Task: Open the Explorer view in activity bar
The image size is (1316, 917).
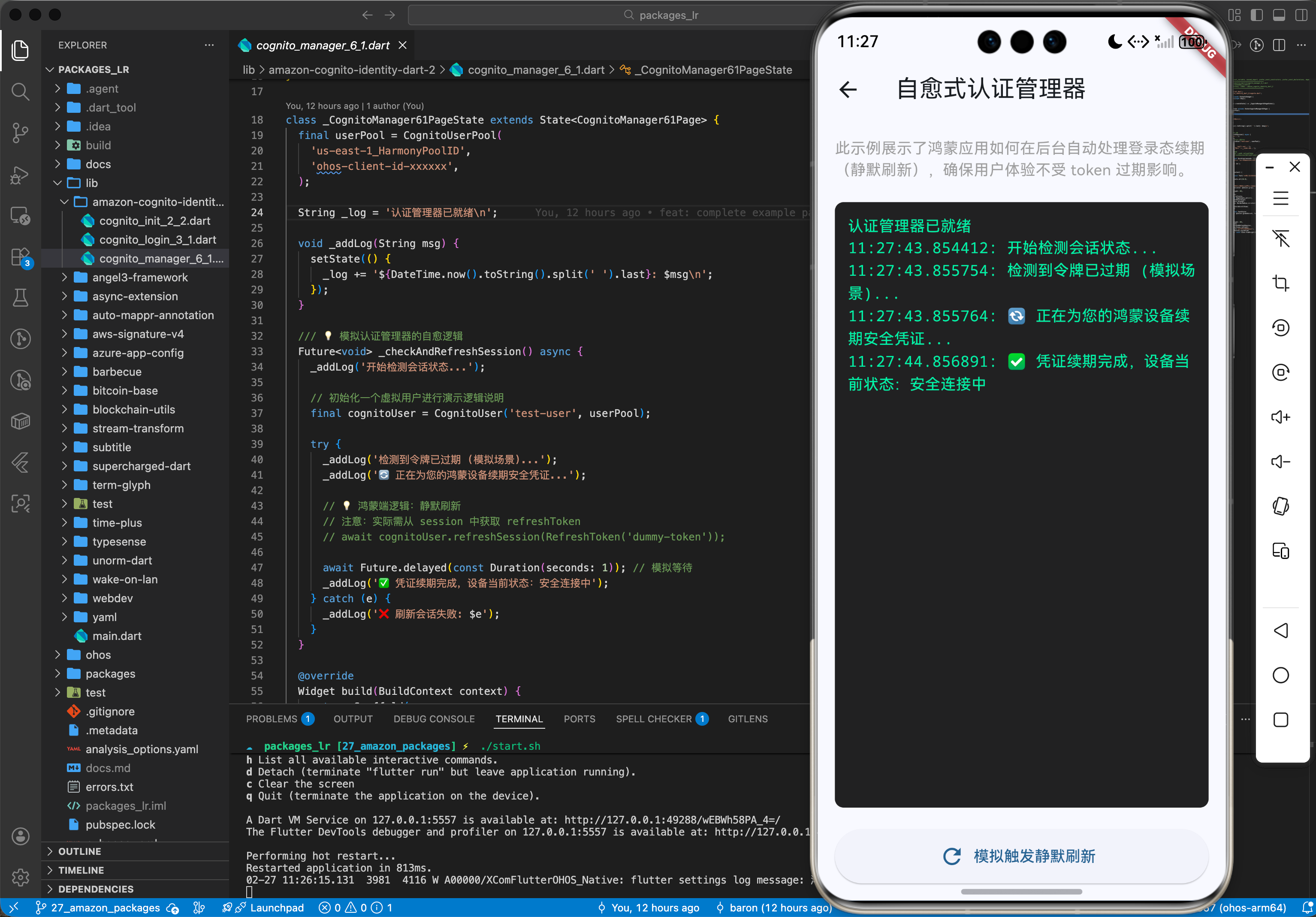Action: 21,50
